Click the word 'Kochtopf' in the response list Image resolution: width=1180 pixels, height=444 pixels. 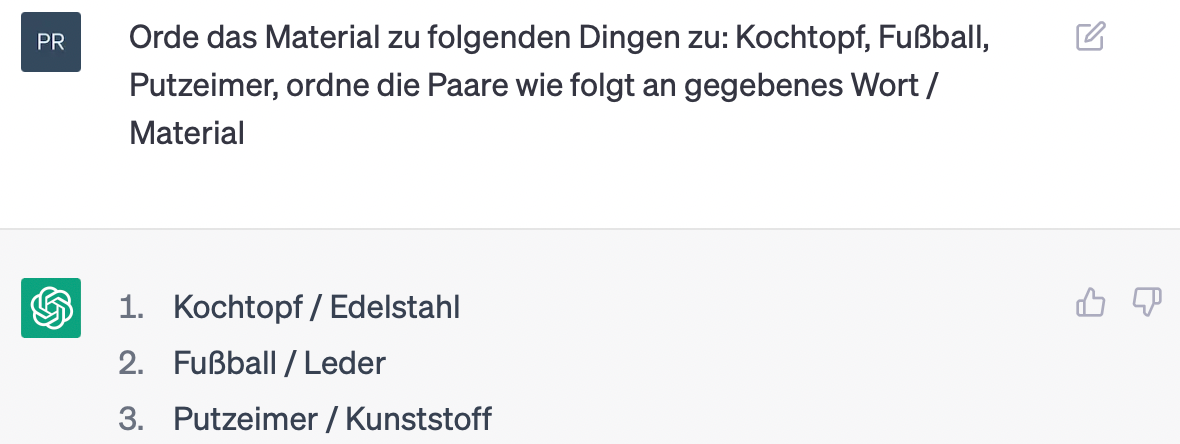(237, 307)
